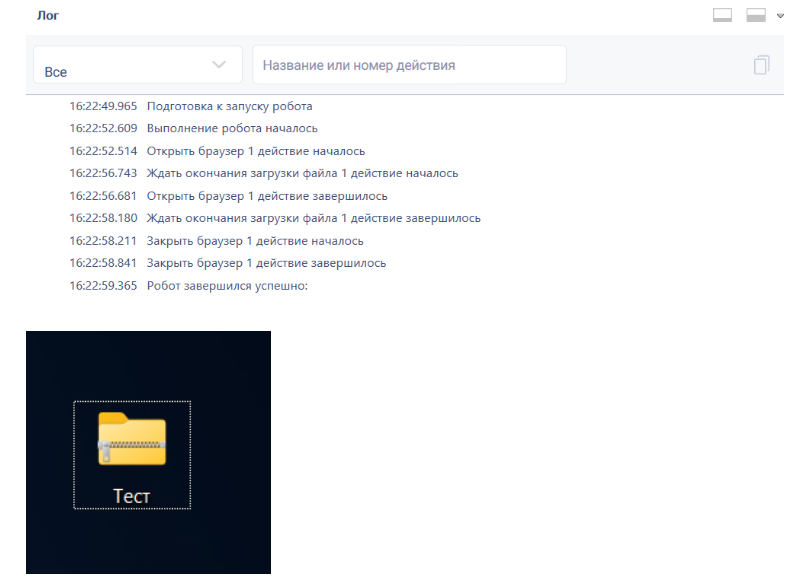Select log row 'Робот завершился успешно:'
Image resolution: width=797 pixels, height=587 pixels.
click(x=227, y=286)
